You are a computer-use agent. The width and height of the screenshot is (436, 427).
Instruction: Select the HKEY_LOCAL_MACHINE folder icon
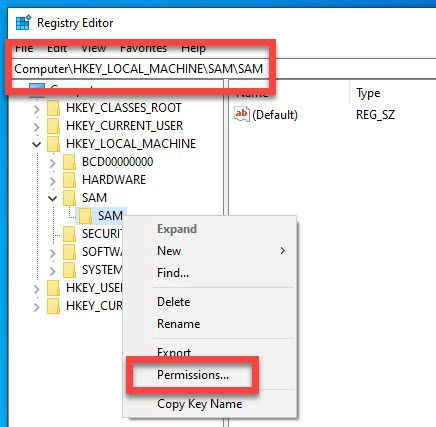point(53,144)
